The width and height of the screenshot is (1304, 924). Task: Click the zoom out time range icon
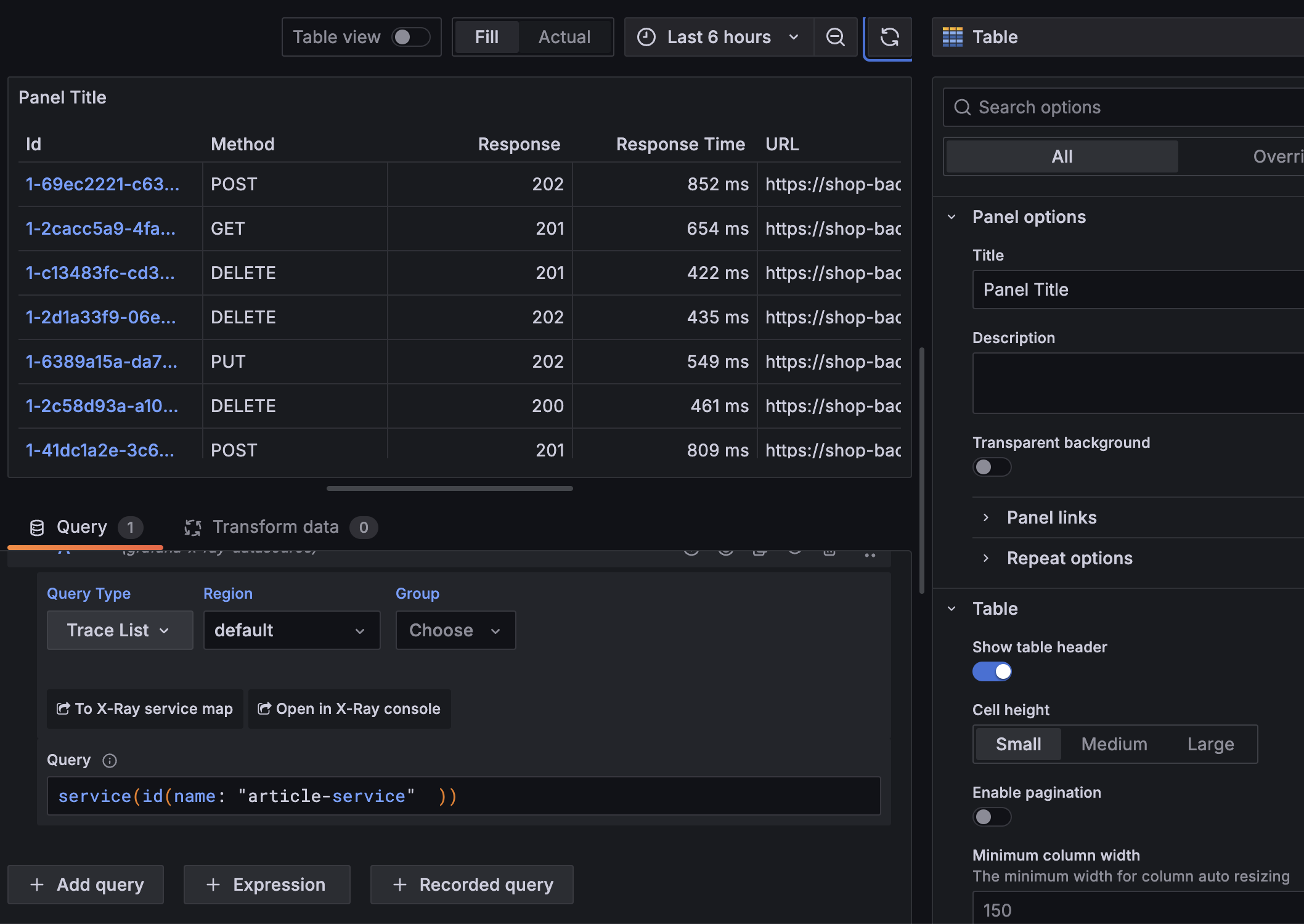coord(835,37)
